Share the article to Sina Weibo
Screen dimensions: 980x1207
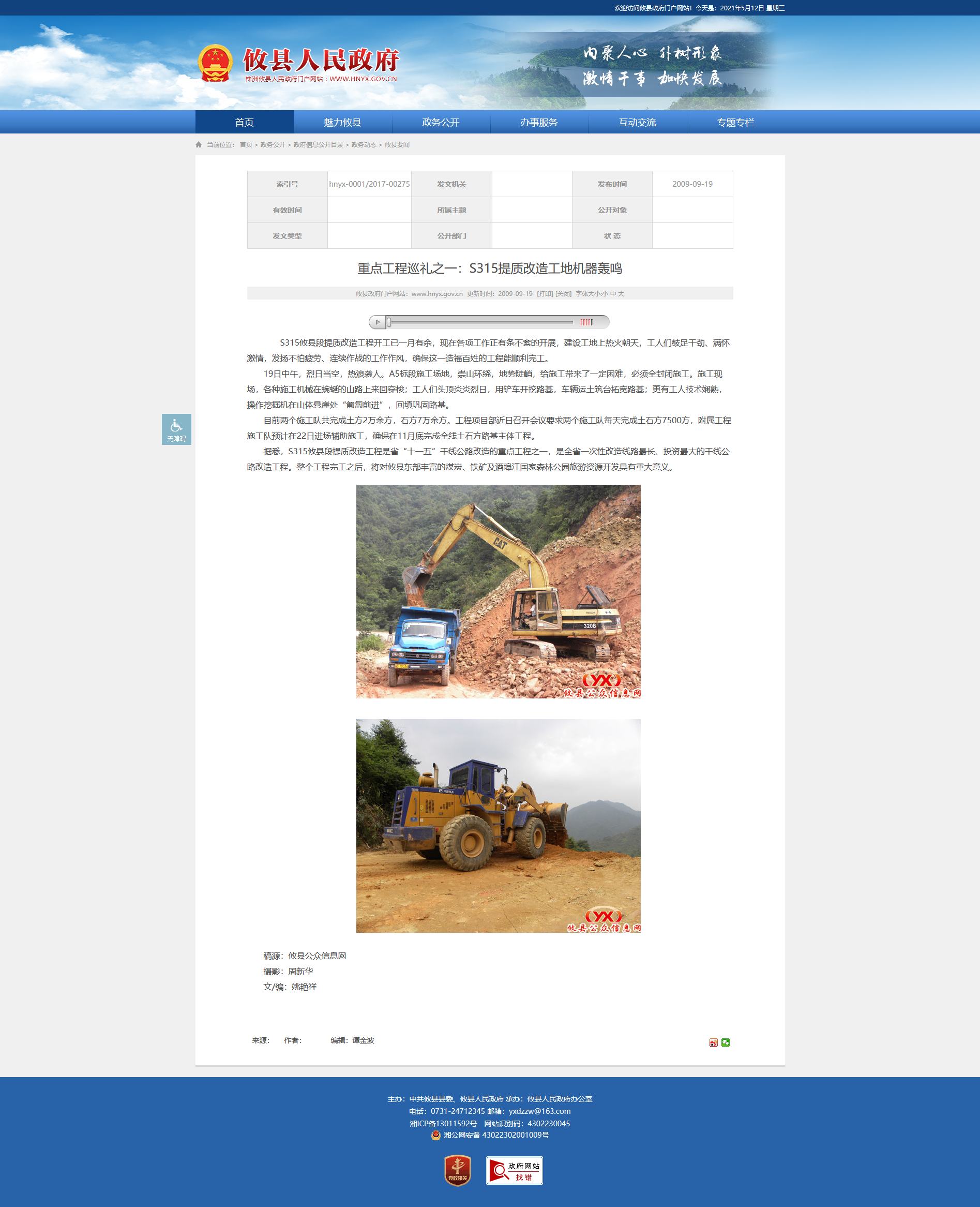[x=713, y=1042]
